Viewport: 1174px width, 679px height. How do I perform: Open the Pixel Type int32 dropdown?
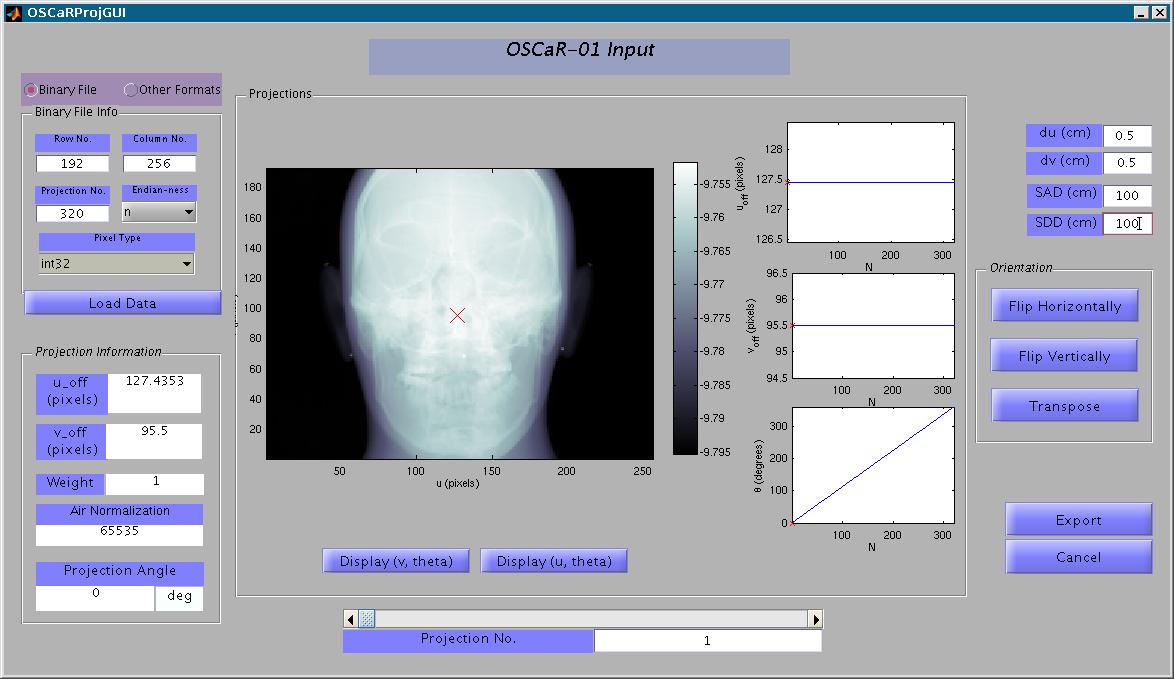tap(116, 264)
